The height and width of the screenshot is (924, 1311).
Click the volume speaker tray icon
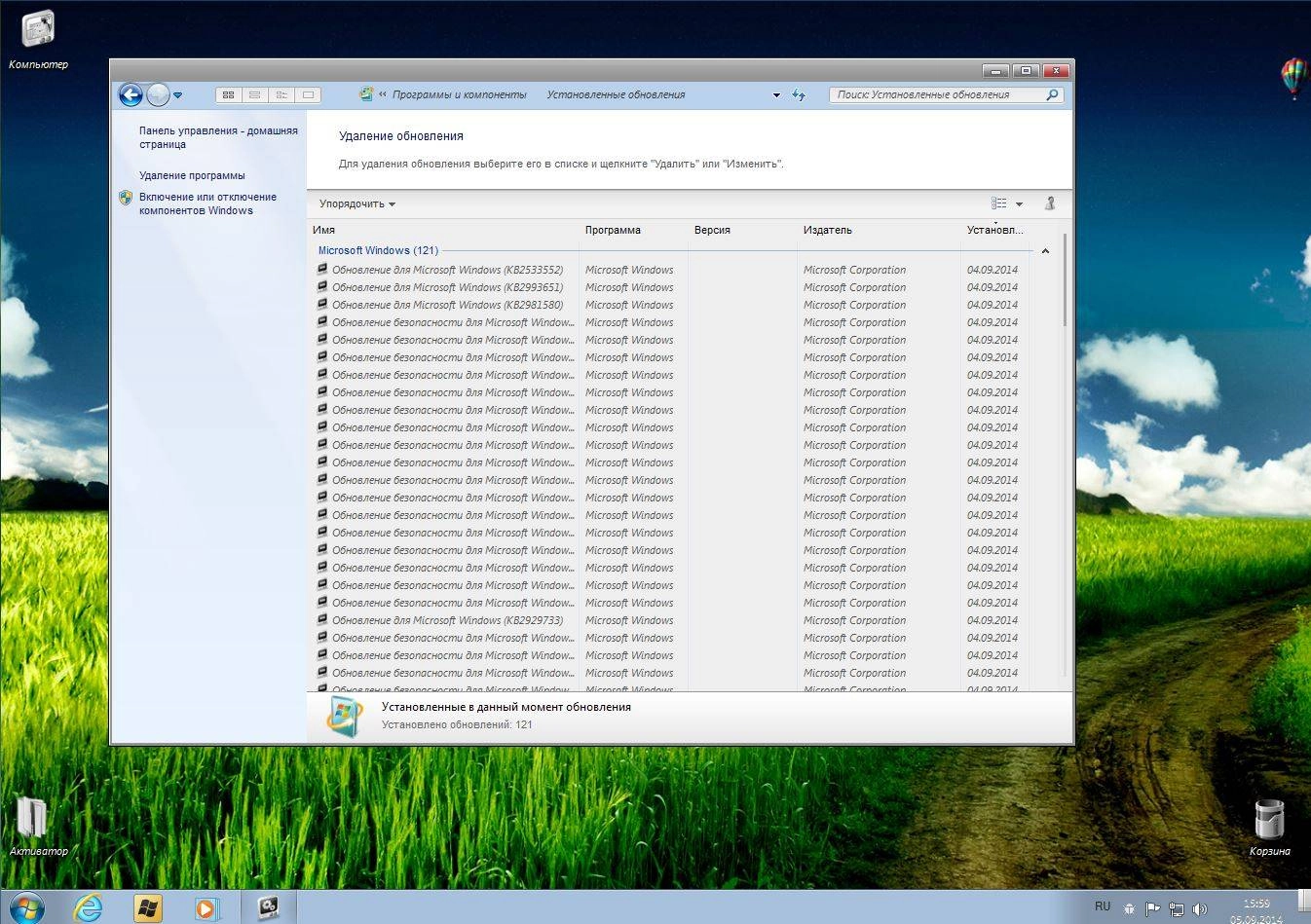point(1200,909)
